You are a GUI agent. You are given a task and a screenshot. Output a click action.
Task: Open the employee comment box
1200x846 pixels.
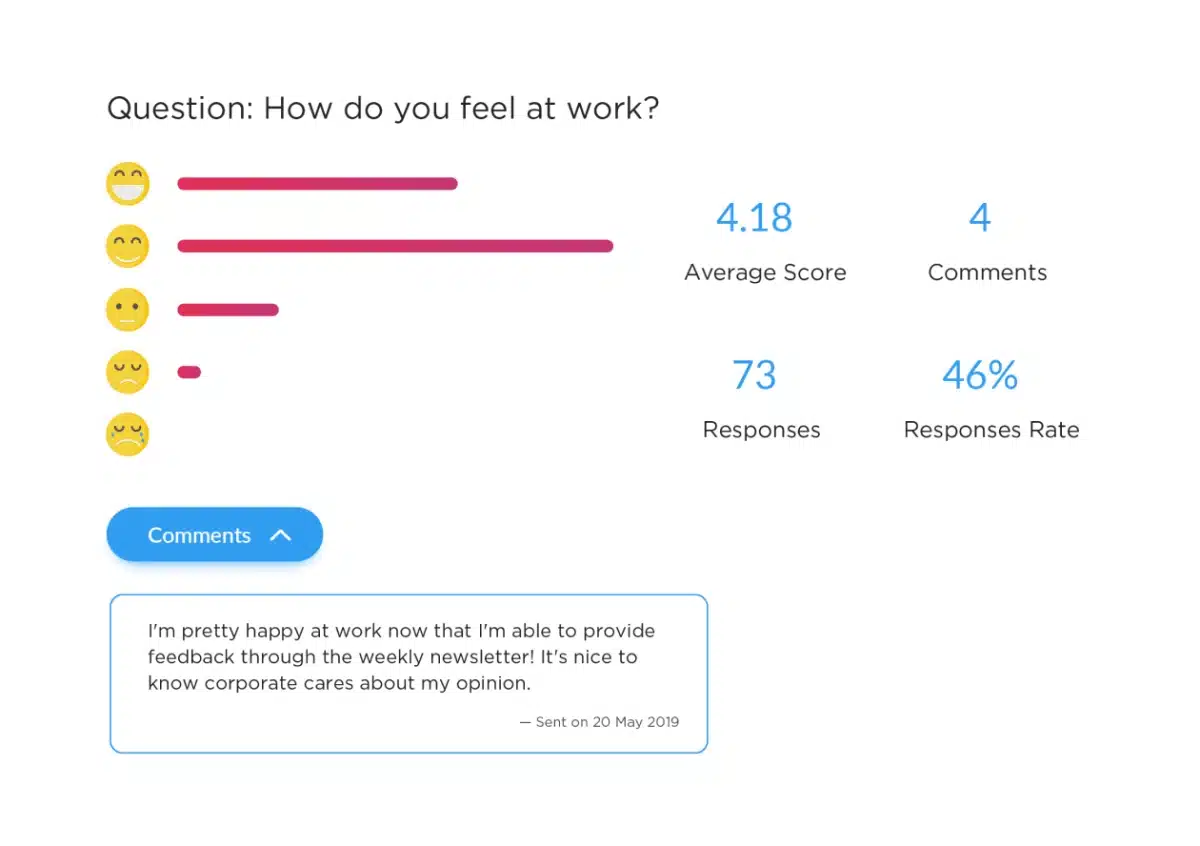pyautogui.click(x=408, y=673)
